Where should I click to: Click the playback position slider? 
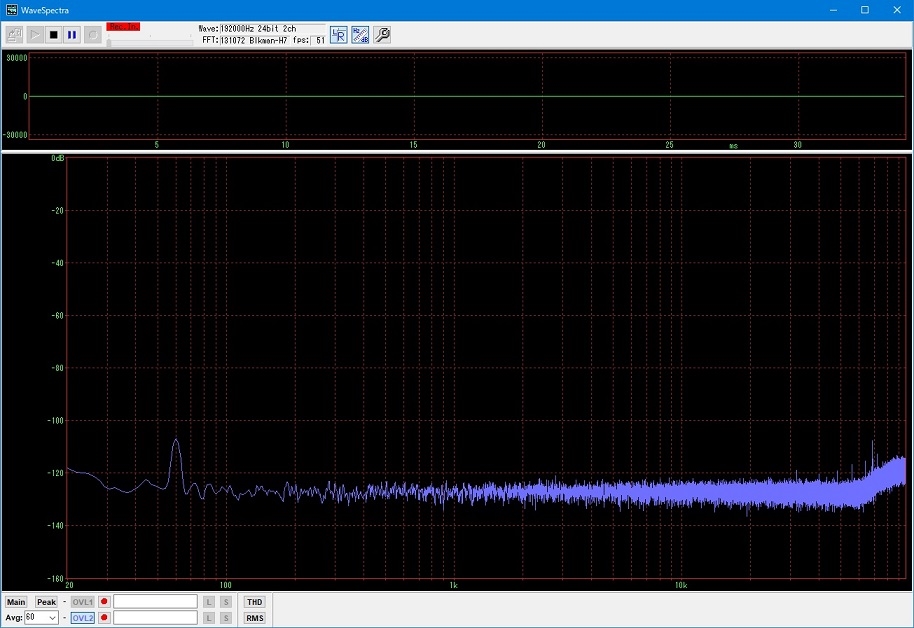coord(150,41)
